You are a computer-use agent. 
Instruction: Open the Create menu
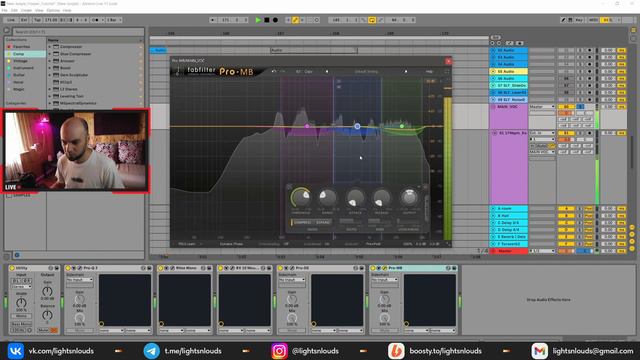click(26, 10)
